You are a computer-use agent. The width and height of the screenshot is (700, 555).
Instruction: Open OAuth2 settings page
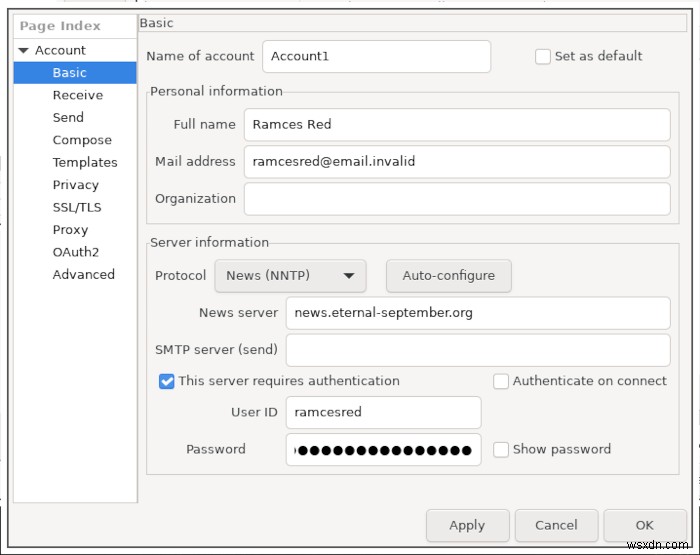(75, 252)
